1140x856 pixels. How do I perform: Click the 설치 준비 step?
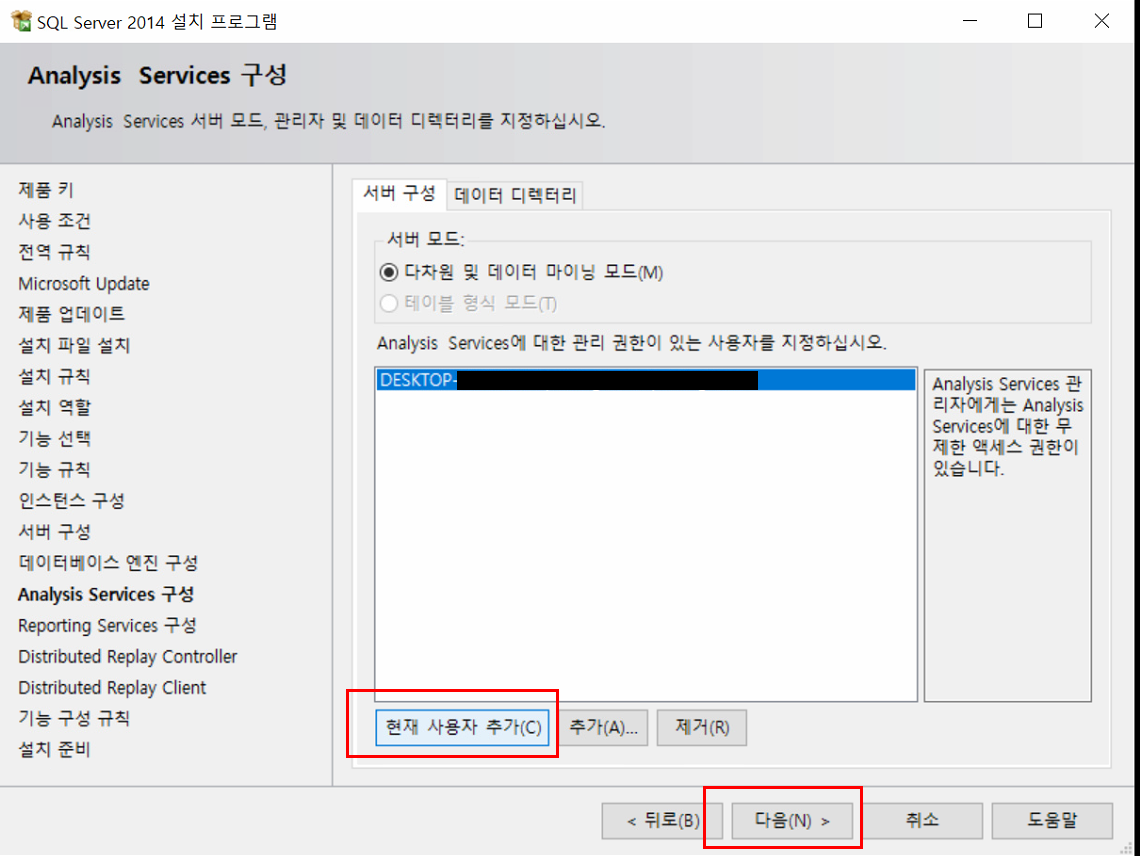55,750
